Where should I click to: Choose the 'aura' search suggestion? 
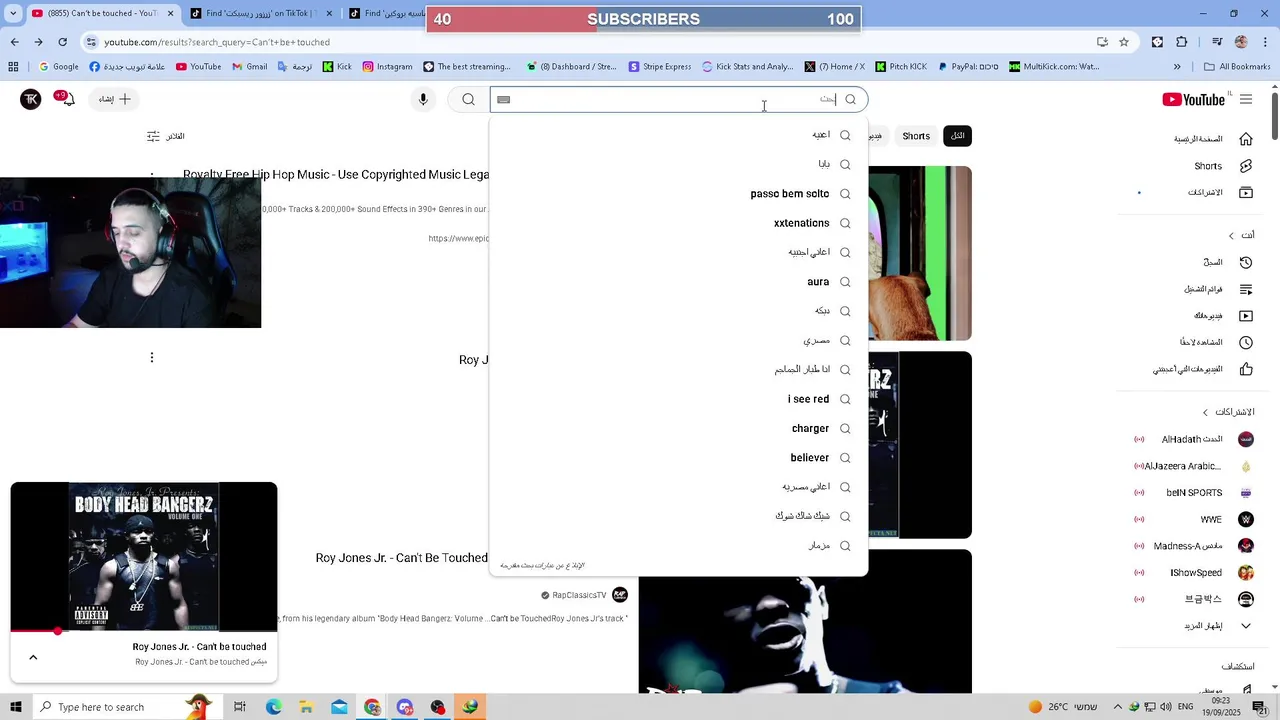point(679,282)
